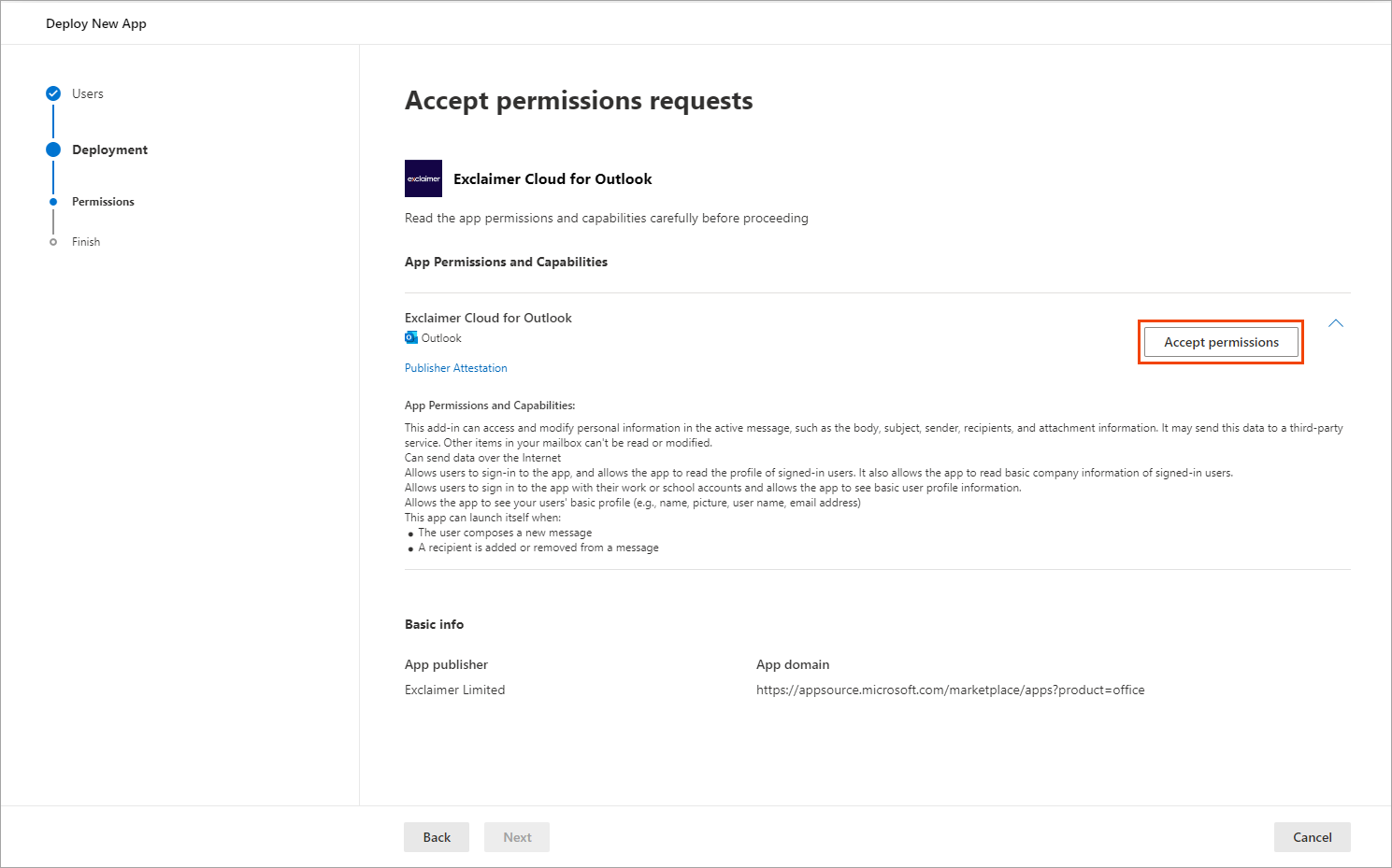Open the Publisher Attestation link
Screen dimensions: 1392x868
(x=456, y=368)
